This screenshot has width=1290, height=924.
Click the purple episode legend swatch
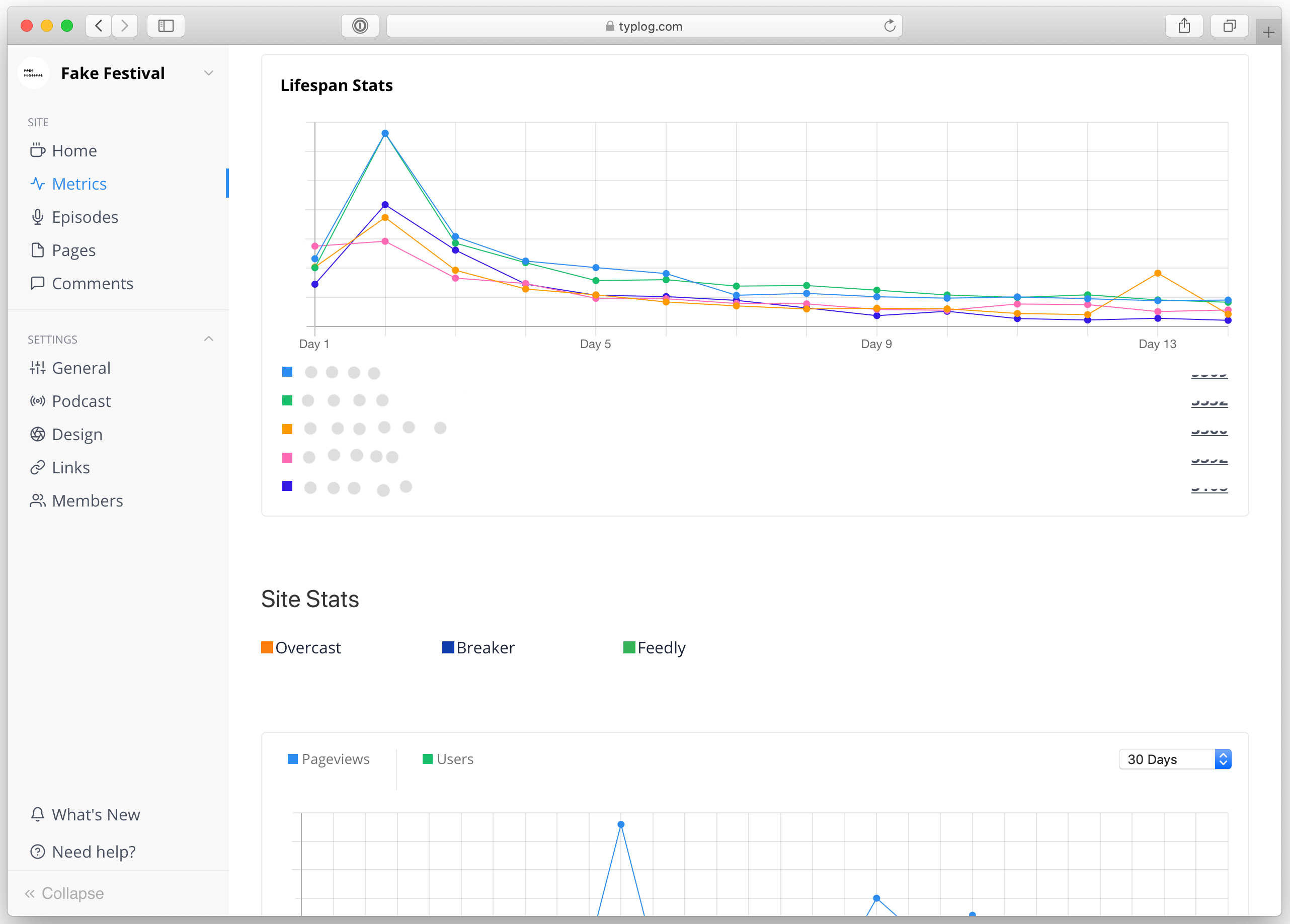[287, 485]
